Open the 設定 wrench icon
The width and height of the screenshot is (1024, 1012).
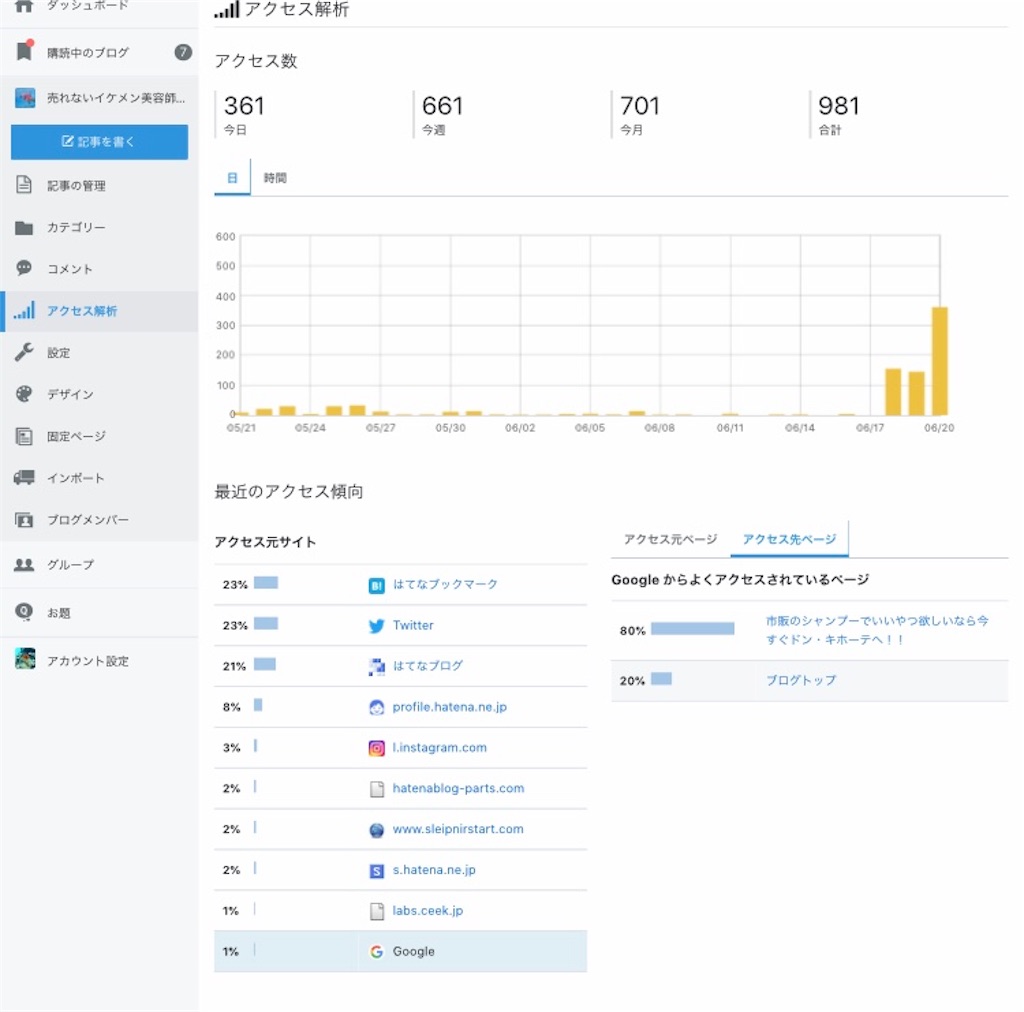24,352
